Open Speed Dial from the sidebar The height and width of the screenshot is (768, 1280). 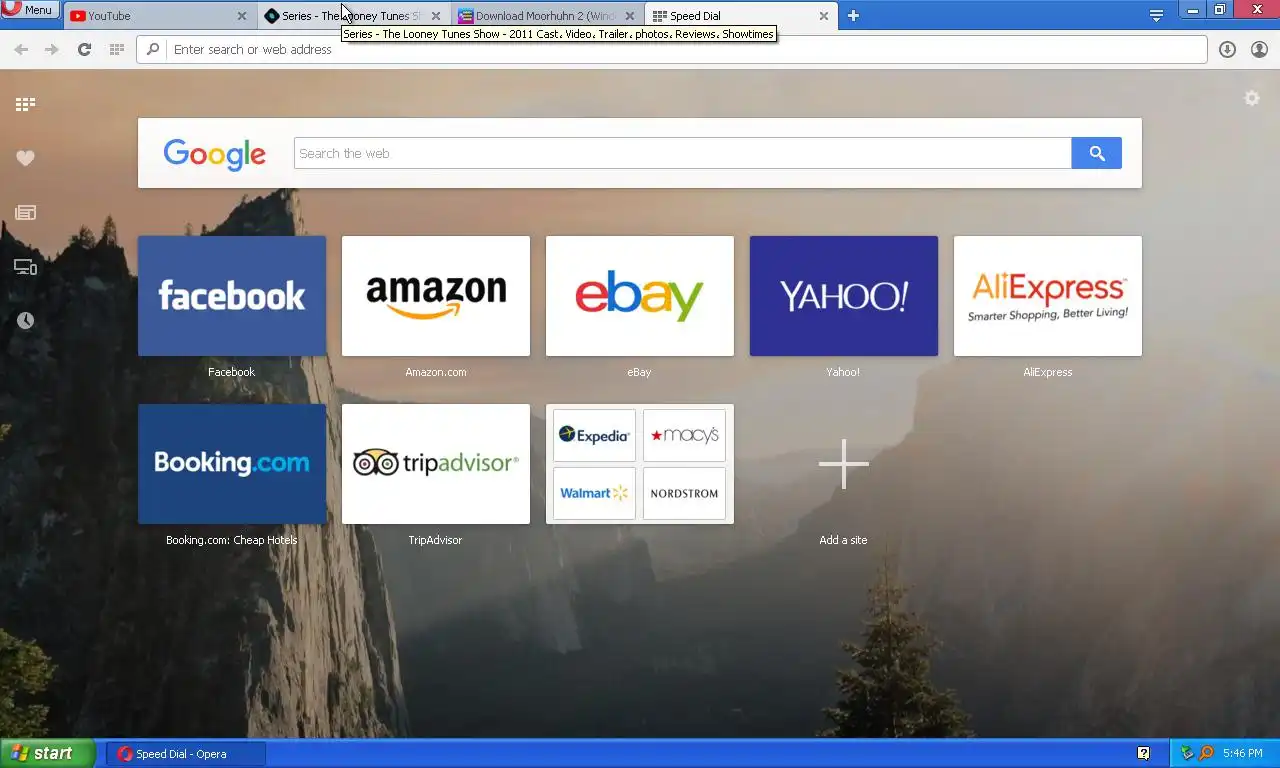[25, 104]
